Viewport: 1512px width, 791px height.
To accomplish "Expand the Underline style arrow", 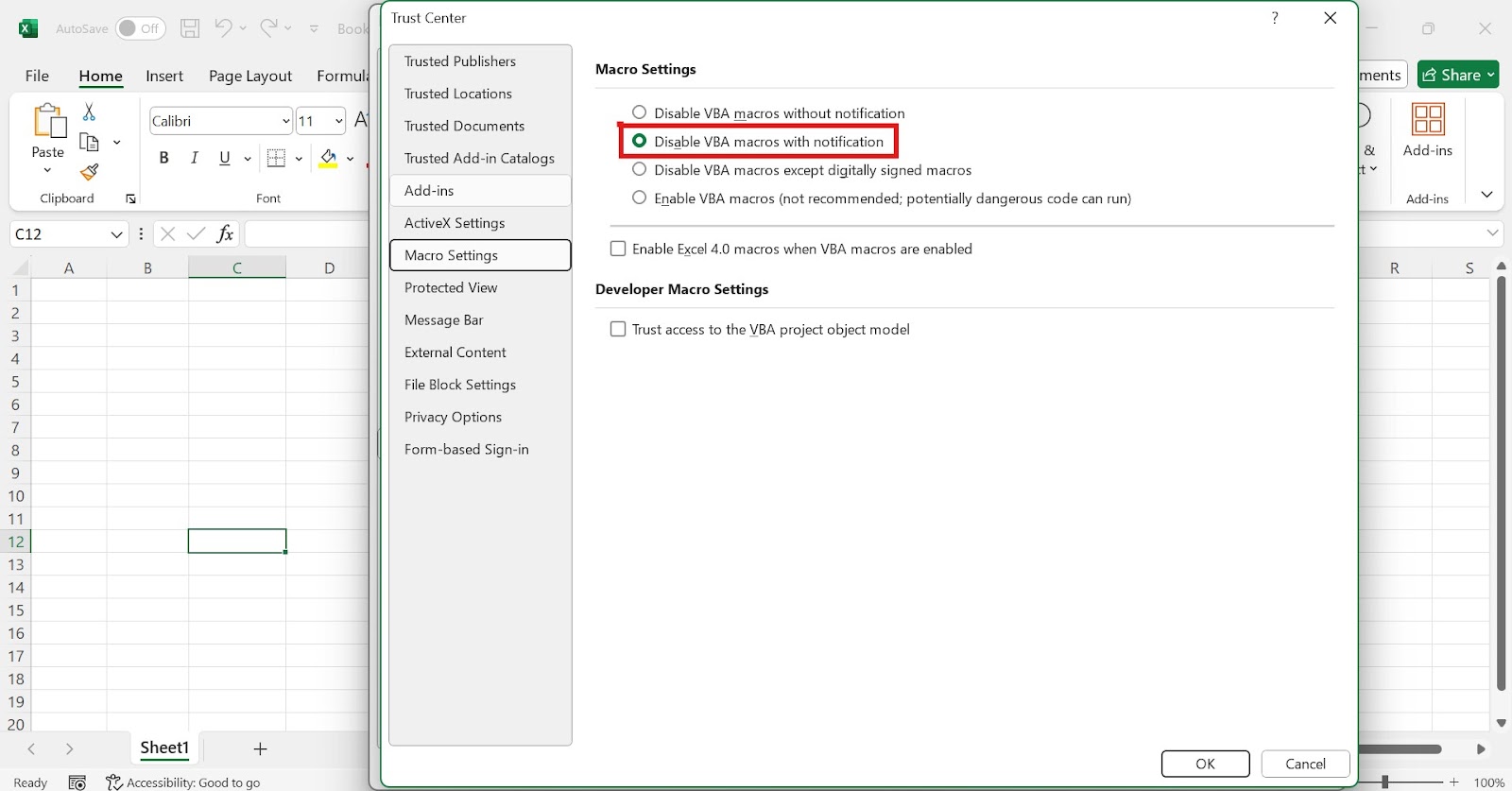I will (x=248, y=159).
